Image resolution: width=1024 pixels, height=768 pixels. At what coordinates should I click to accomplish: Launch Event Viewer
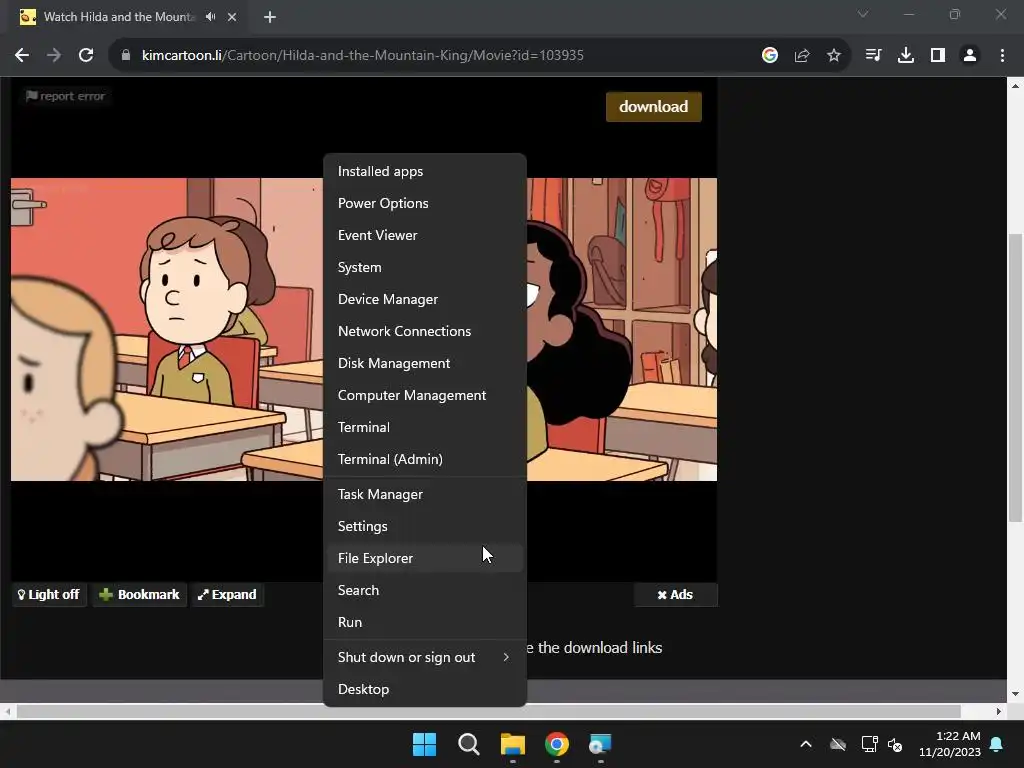(425, 235)
